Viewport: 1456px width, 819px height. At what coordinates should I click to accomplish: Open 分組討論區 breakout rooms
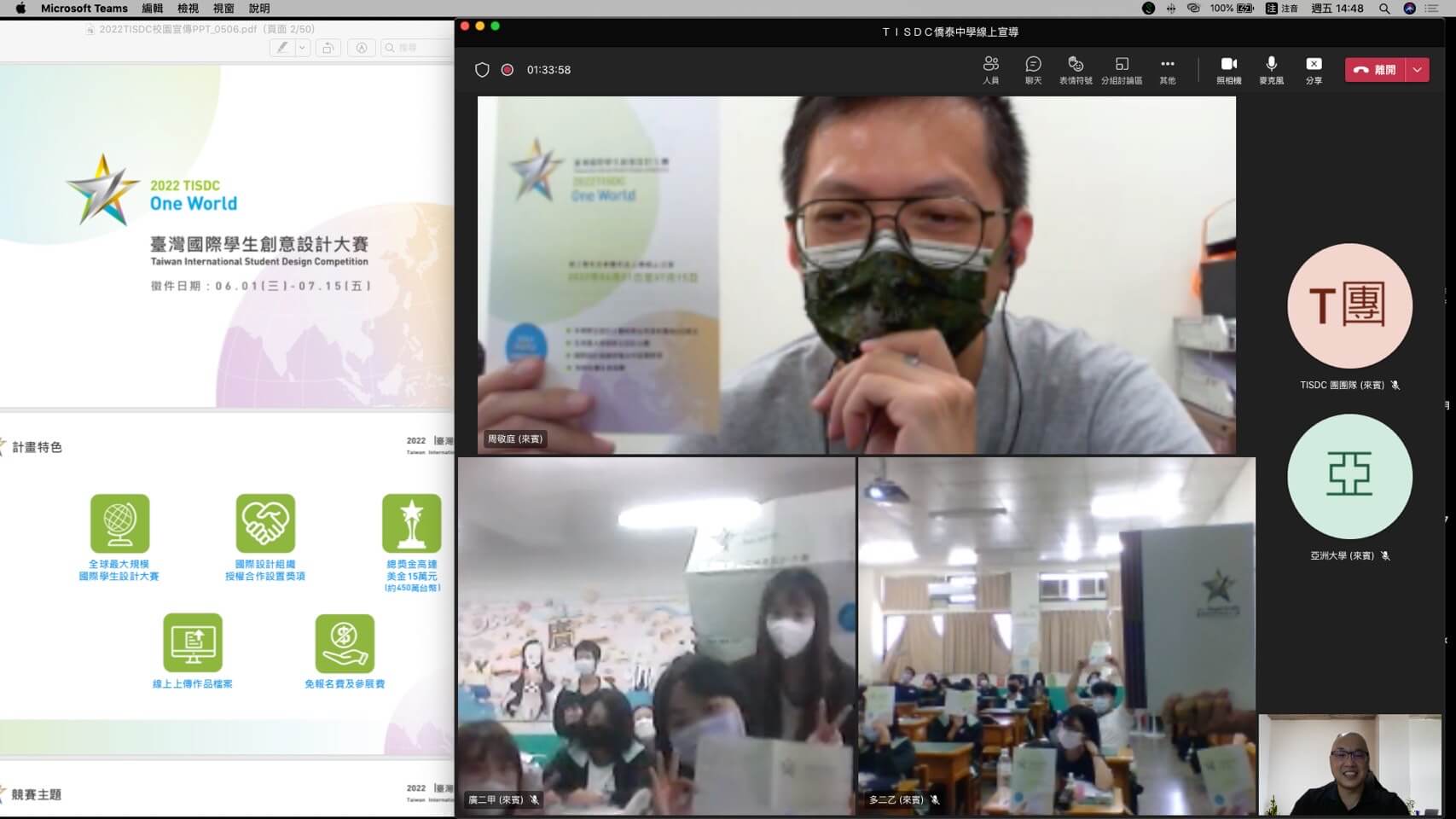click(x=1122, y=69)
